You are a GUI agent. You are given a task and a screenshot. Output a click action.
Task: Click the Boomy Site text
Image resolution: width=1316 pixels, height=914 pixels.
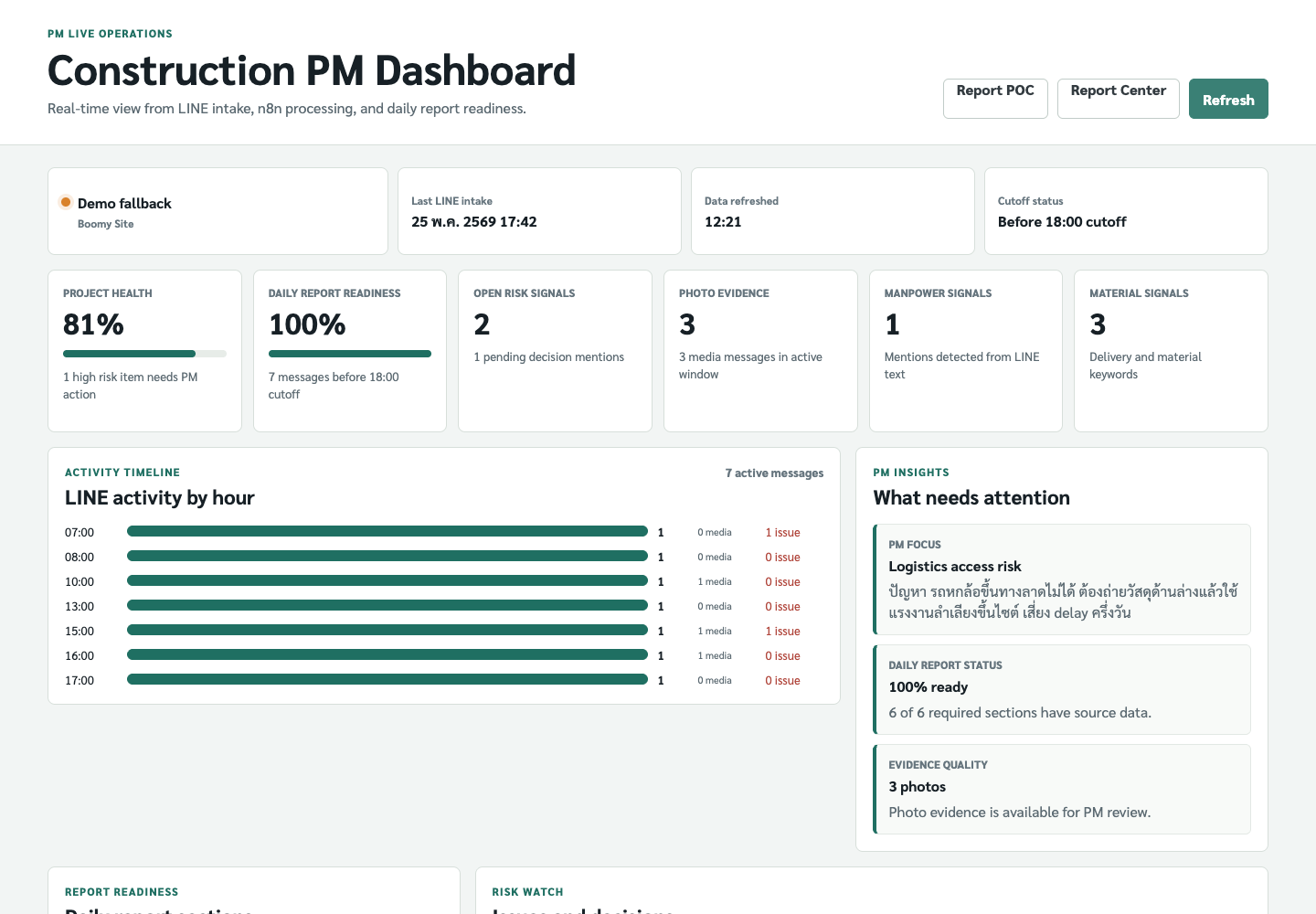pos(106,224)
